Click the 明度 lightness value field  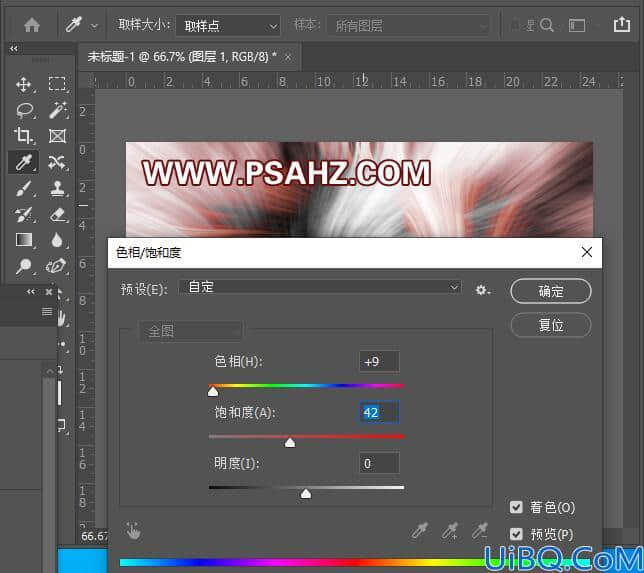point(379,463)
